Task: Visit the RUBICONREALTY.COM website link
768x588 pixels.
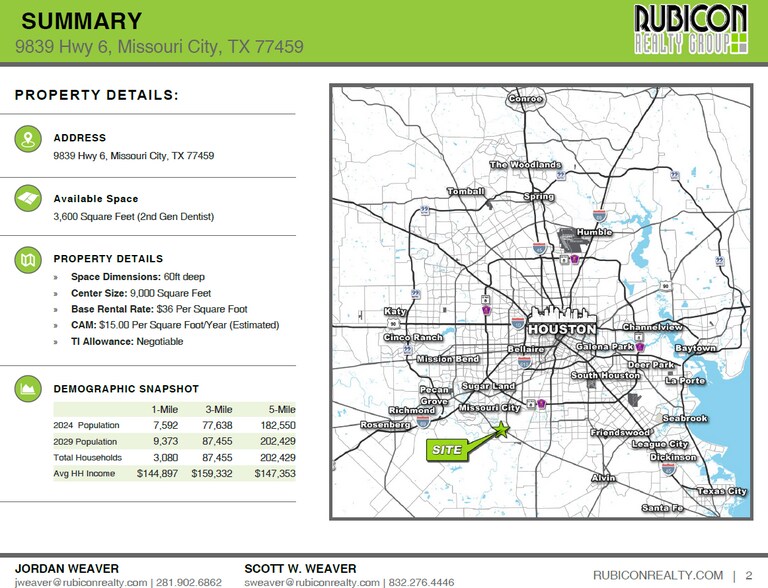Action: click(658, 575)
